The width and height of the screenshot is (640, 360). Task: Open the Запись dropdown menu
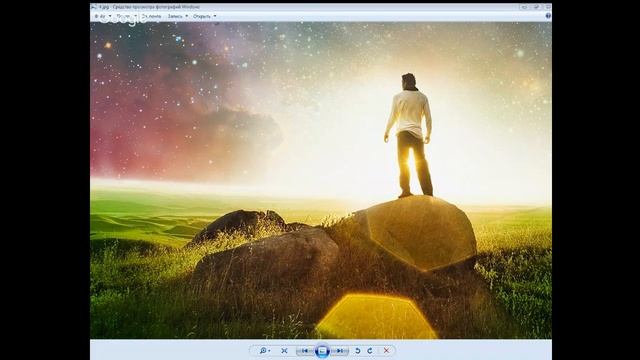178,16
